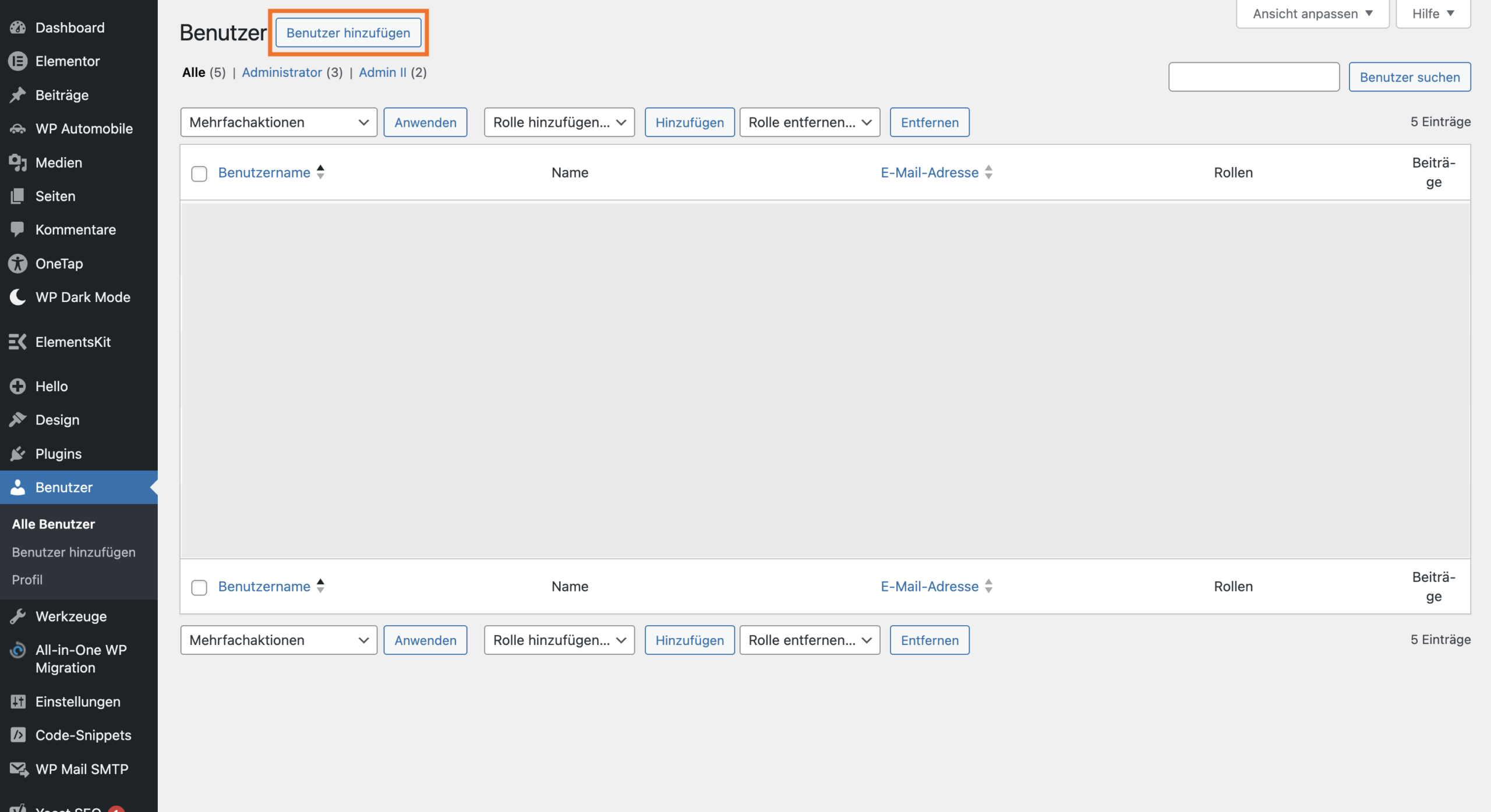1491x812 pixels.
Task: Open the Profil submenu item
Action: (x=27, y=580)
